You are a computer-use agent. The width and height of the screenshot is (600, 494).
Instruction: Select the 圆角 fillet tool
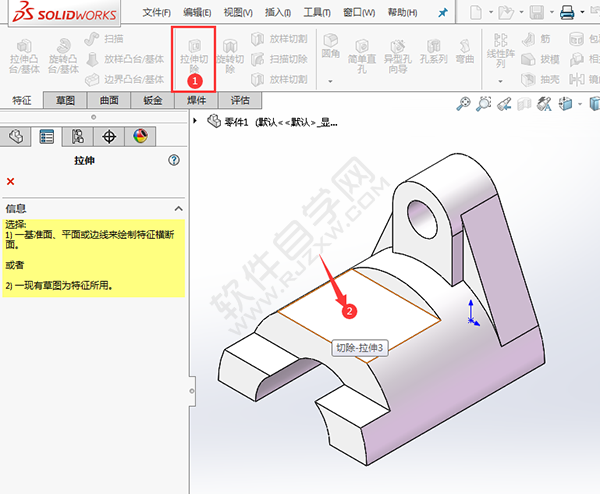331,46
